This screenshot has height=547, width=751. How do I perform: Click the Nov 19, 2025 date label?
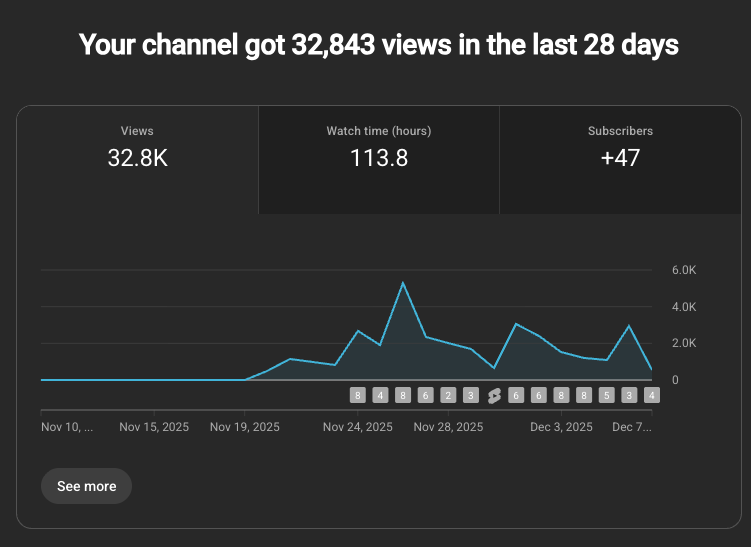[x=245, y=427]
